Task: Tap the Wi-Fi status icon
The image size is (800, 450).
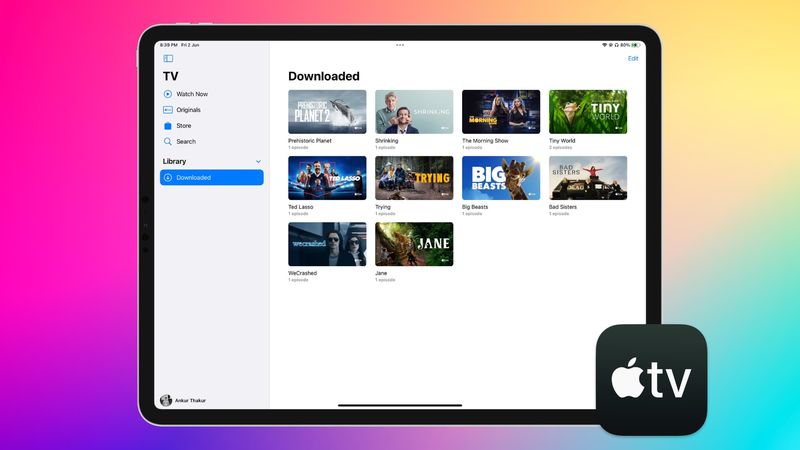Action: pyautogui.click(x=605, y=45)
